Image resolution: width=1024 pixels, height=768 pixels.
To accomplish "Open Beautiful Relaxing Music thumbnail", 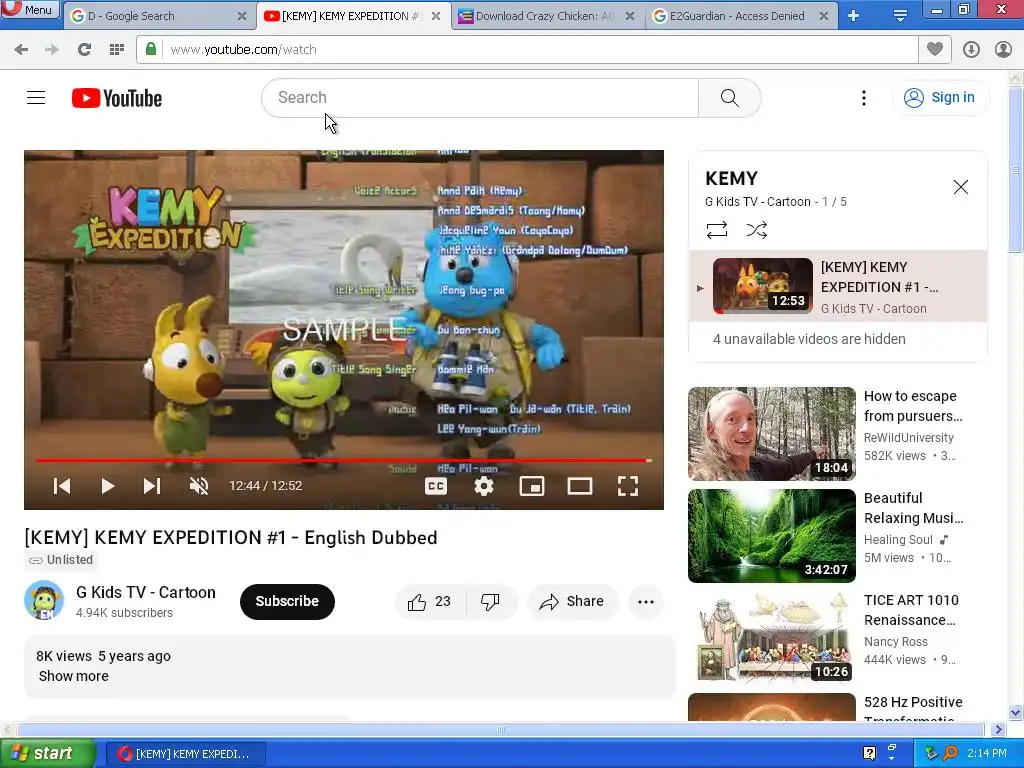I will tap(771, 536).
